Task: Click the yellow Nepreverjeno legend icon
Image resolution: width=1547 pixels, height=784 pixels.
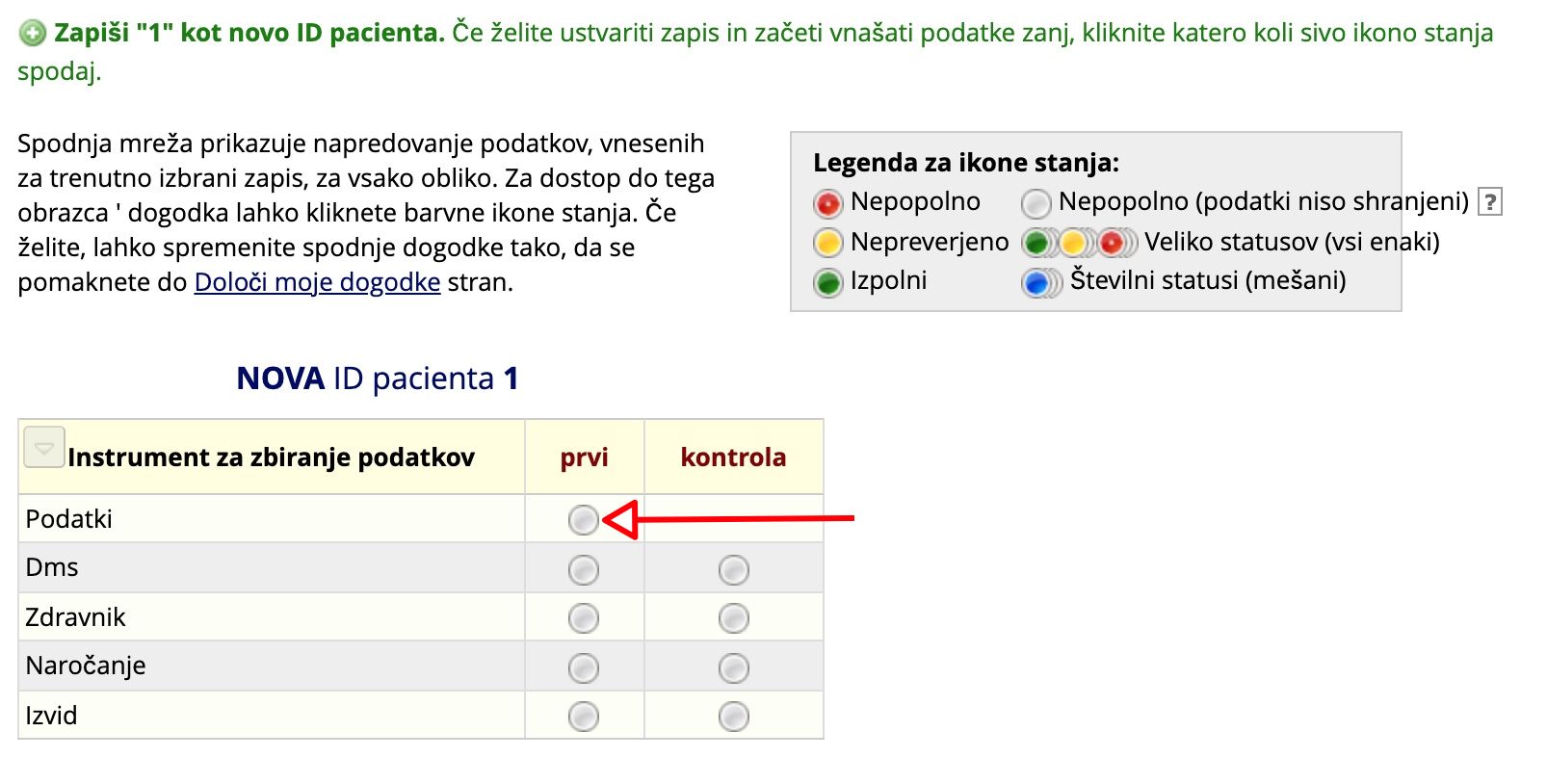Action: (x=827, y=243)
